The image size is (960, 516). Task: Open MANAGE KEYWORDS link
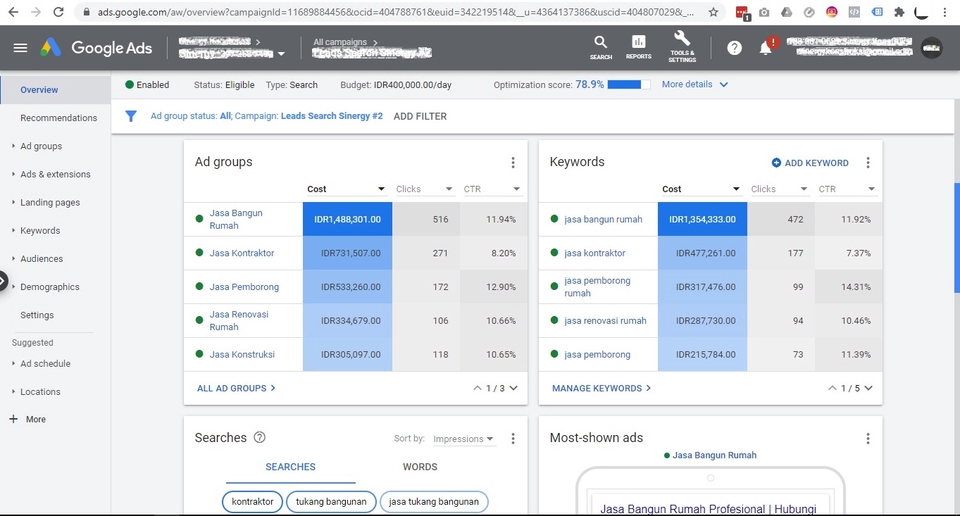(x=601, y=388)
